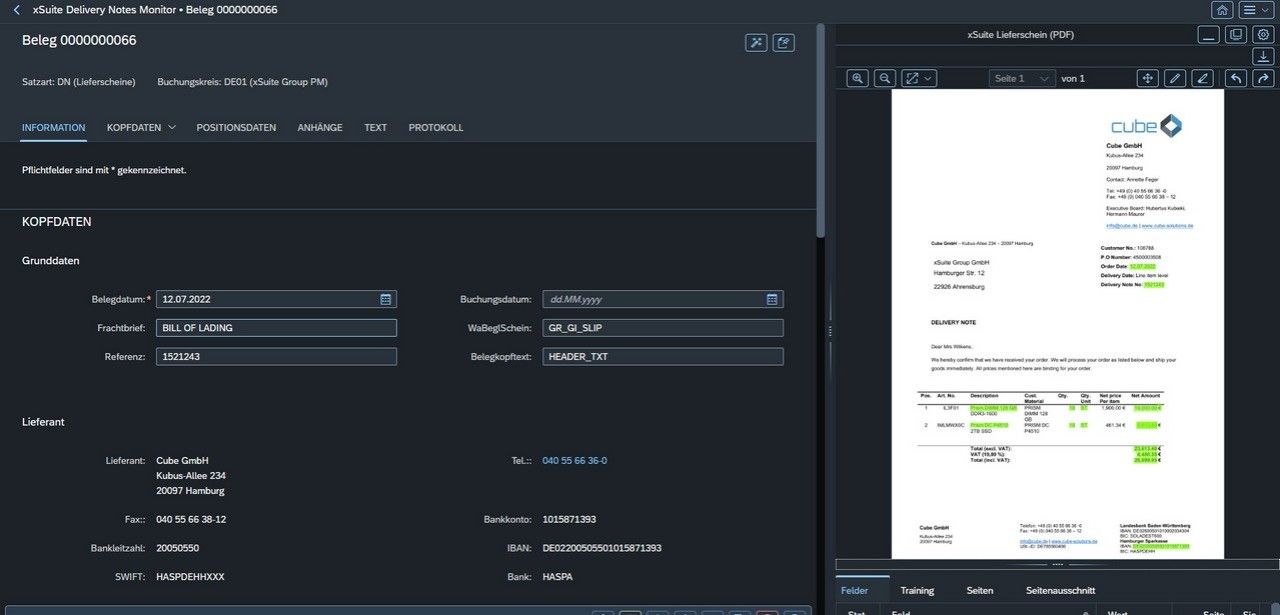This screenshot has width=1280, height=615.
Task: Click the vertical scrollbar of the form pane
Action: [x=821, y=130]
